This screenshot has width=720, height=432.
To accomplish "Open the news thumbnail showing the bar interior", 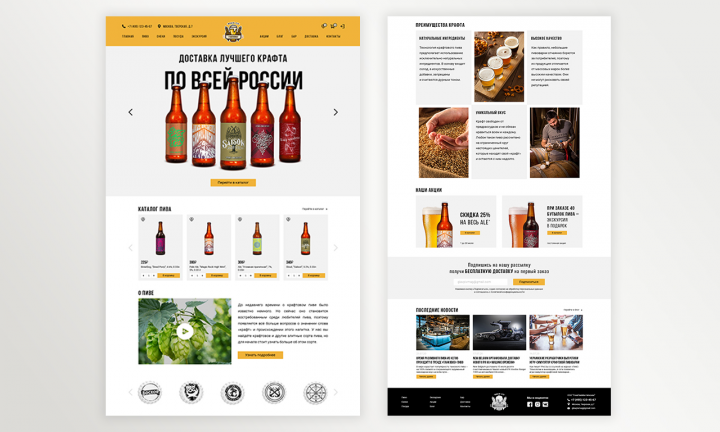I will pyautogui.click(x=443, y=332).
